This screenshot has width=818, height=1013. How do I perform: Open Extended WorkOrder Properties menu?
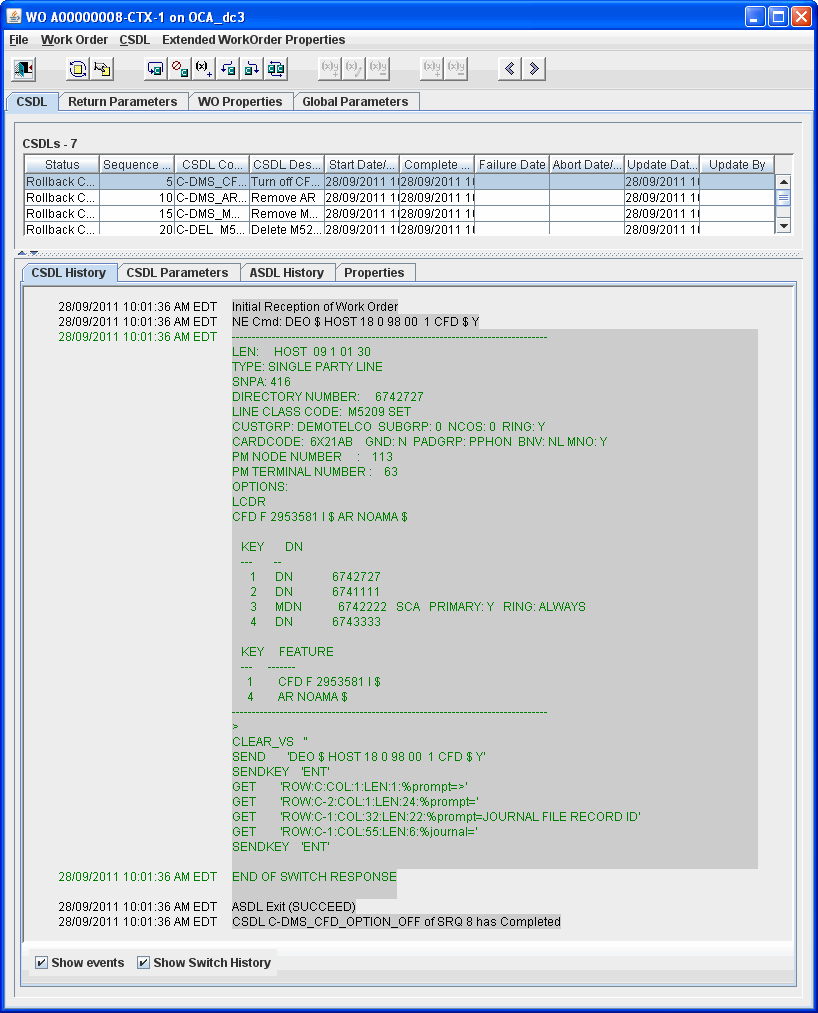coord(253,39)
